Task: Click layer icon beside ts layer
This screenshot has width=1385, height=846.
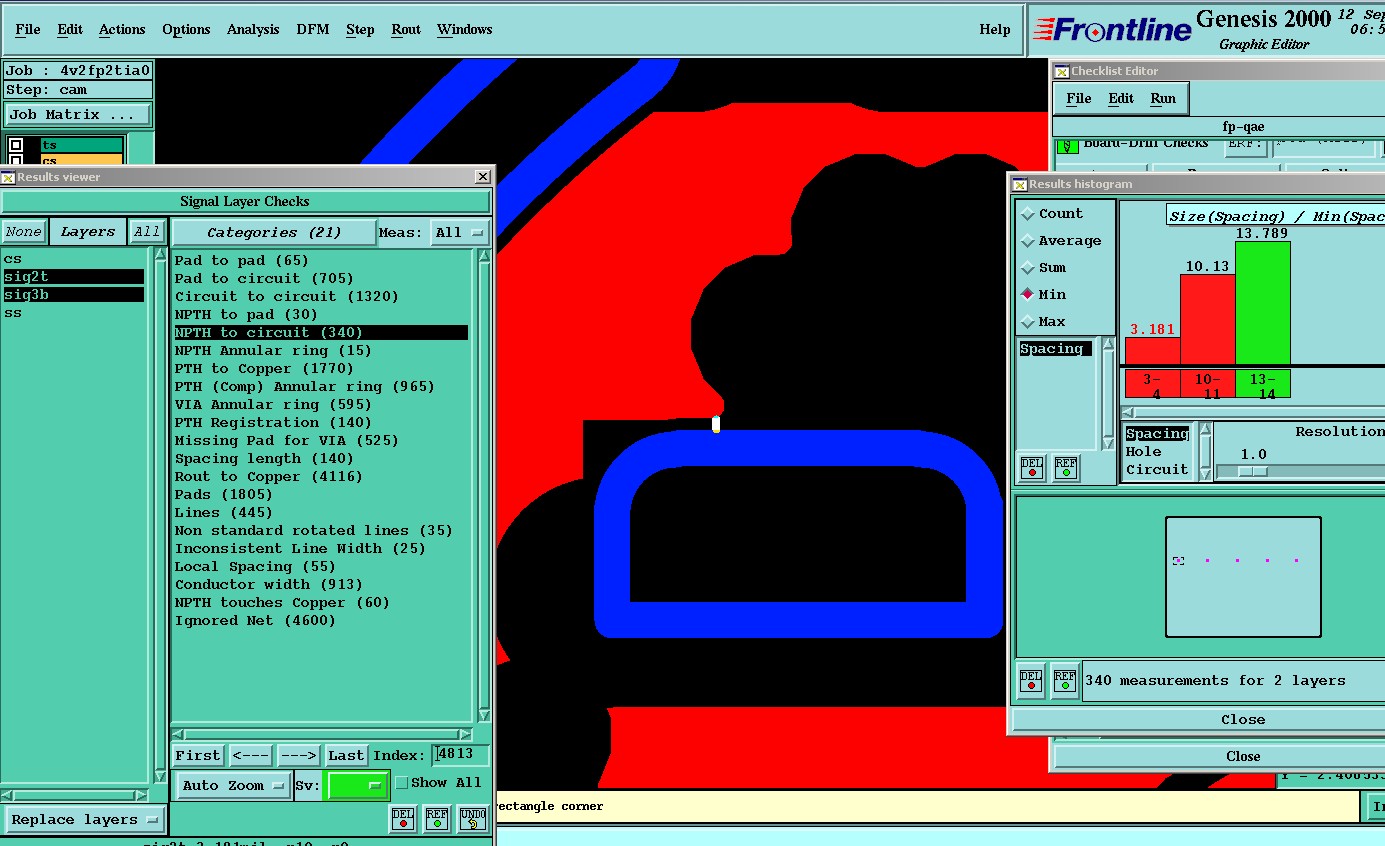Action: point(16,145)
